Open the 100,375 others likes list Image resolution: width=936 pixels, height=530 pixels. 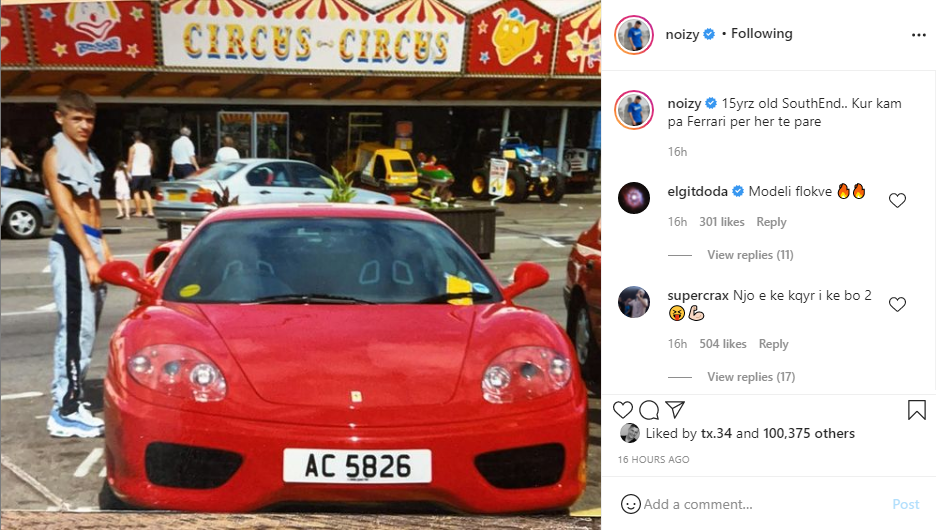[809, 433]
